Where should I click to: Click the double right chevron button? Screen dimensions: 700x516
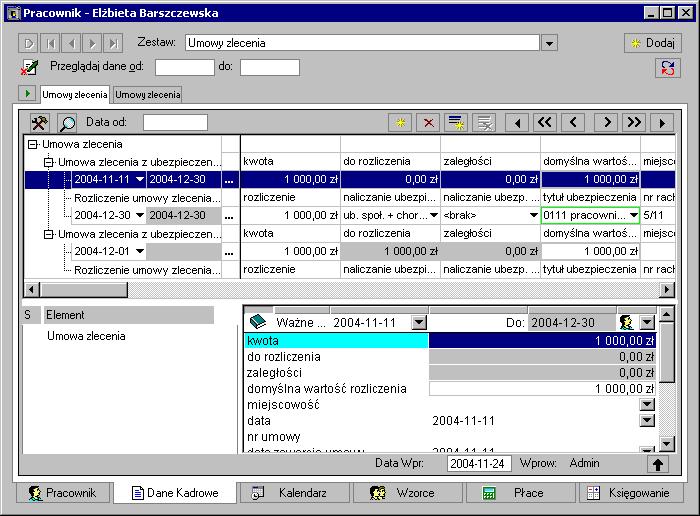[x=634, y=122]
